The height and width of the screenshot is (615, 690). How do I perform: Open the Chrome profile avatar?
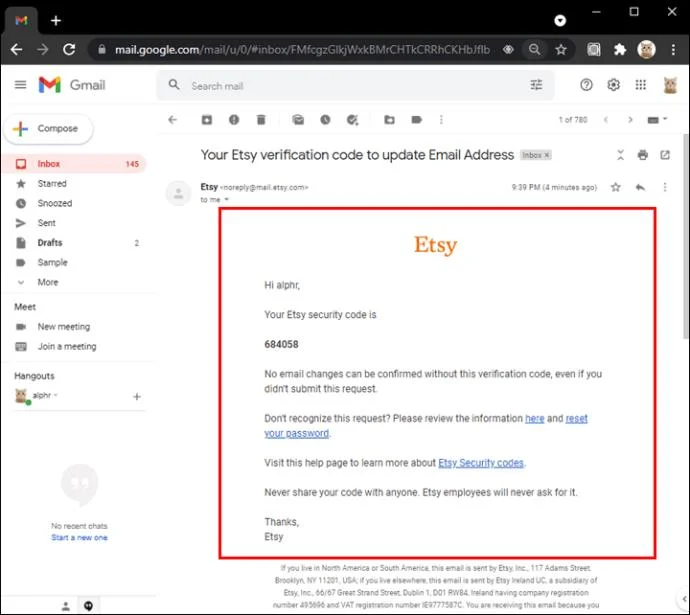[646, 50]
